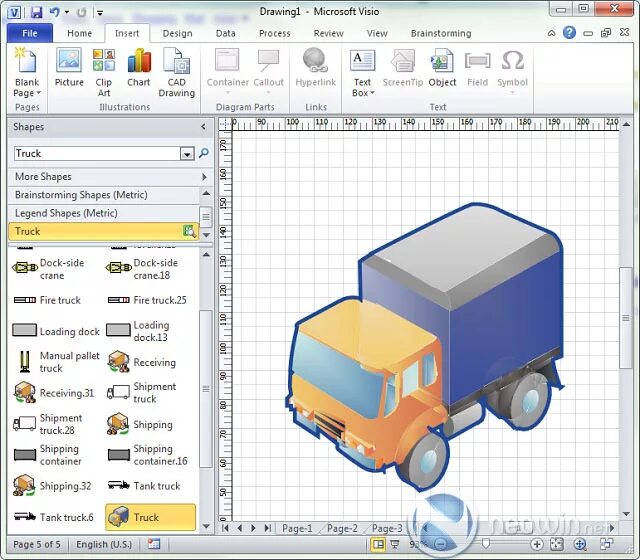
Task: Click the ScreenTip button
Action: (x=402, y=67)
